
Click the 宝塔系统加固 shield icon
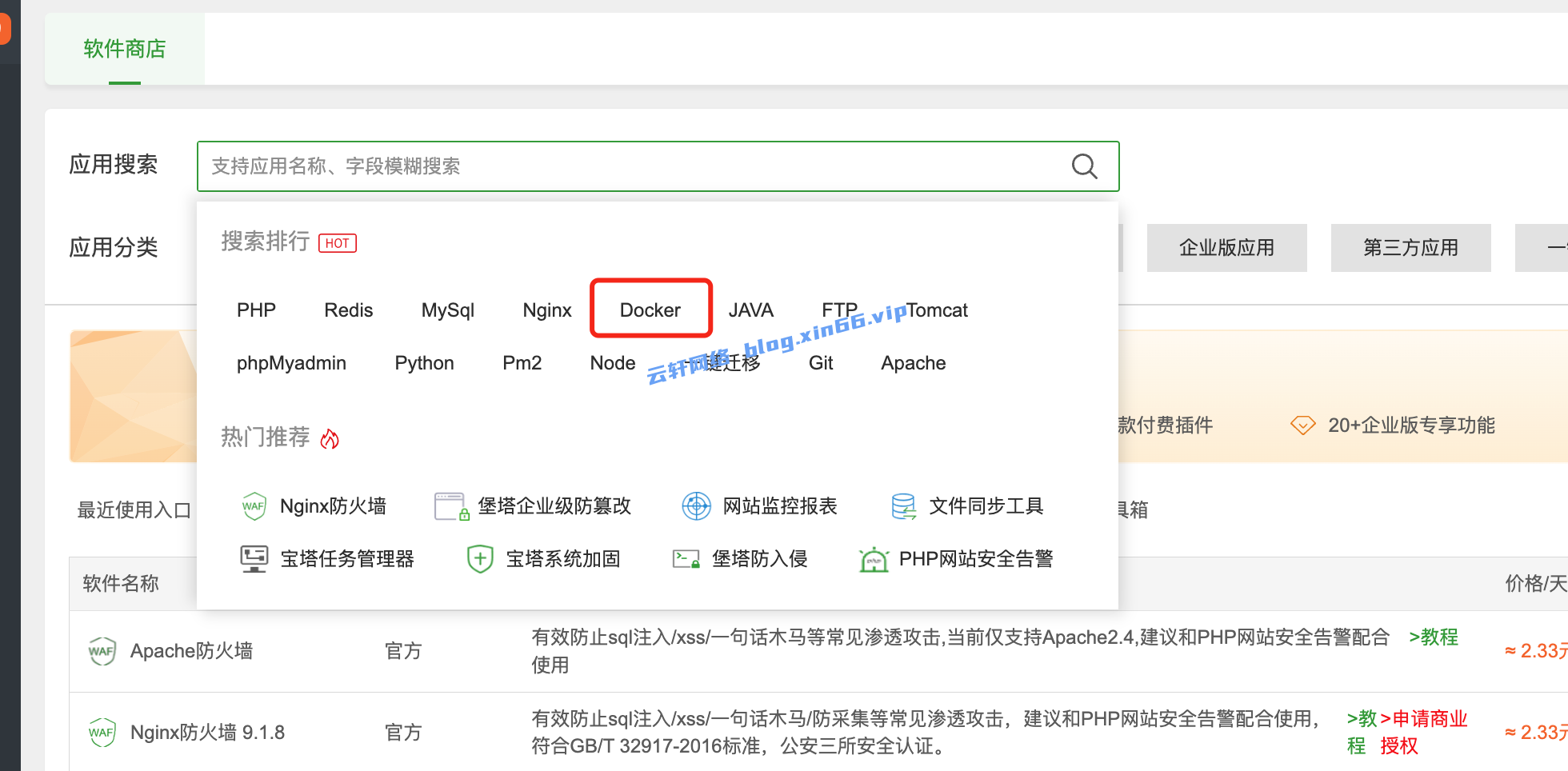click(x=480, y=559)
